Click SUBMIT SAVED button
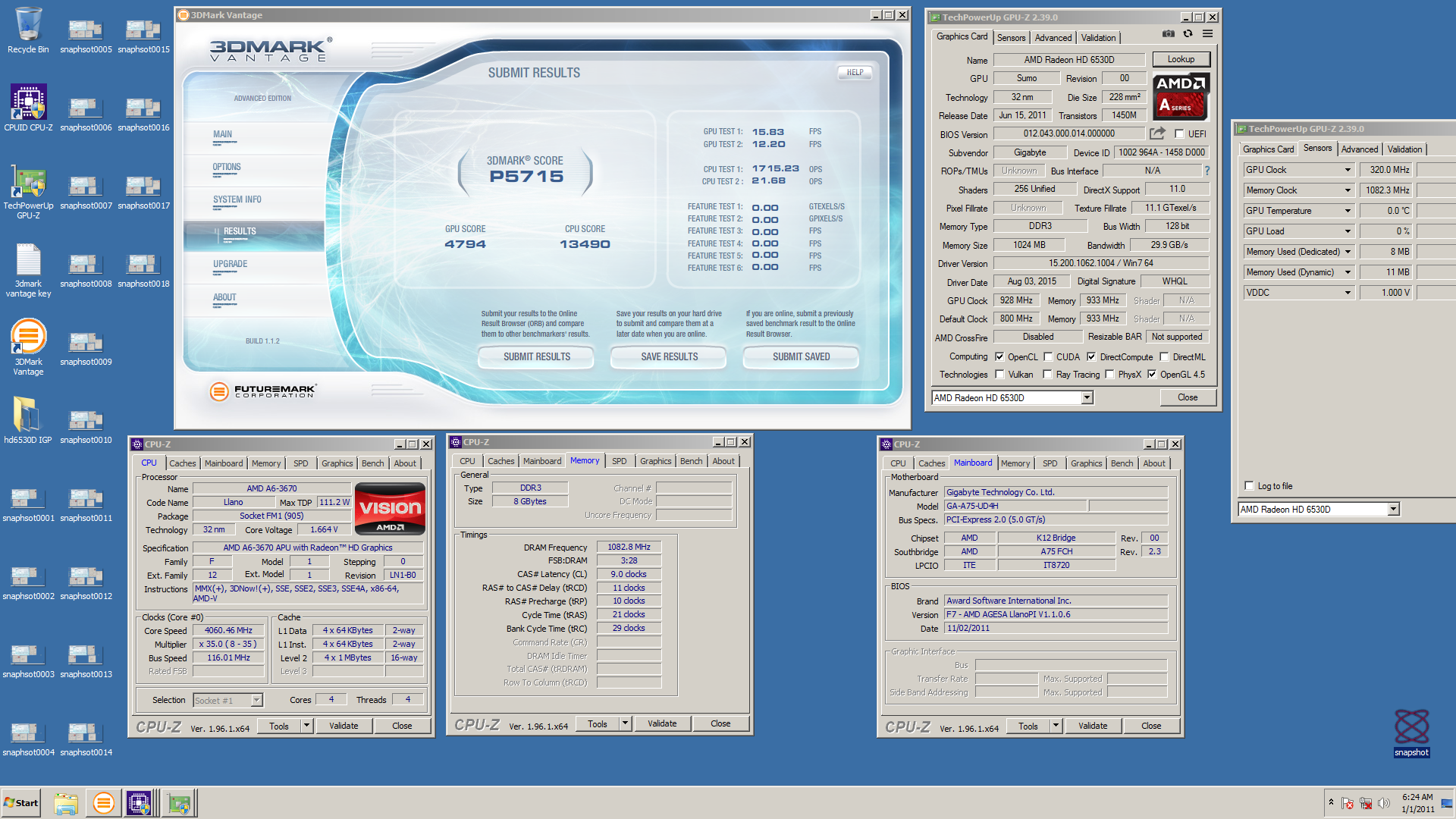 point(801,357)
